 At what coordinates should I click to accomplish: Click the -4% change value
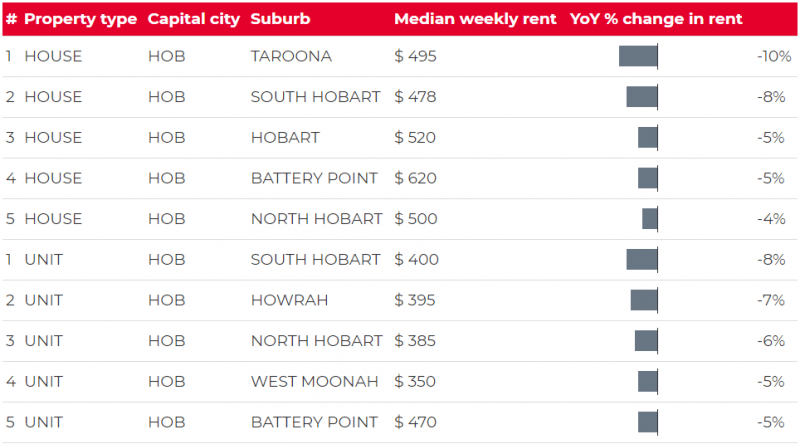click(771, 219)
